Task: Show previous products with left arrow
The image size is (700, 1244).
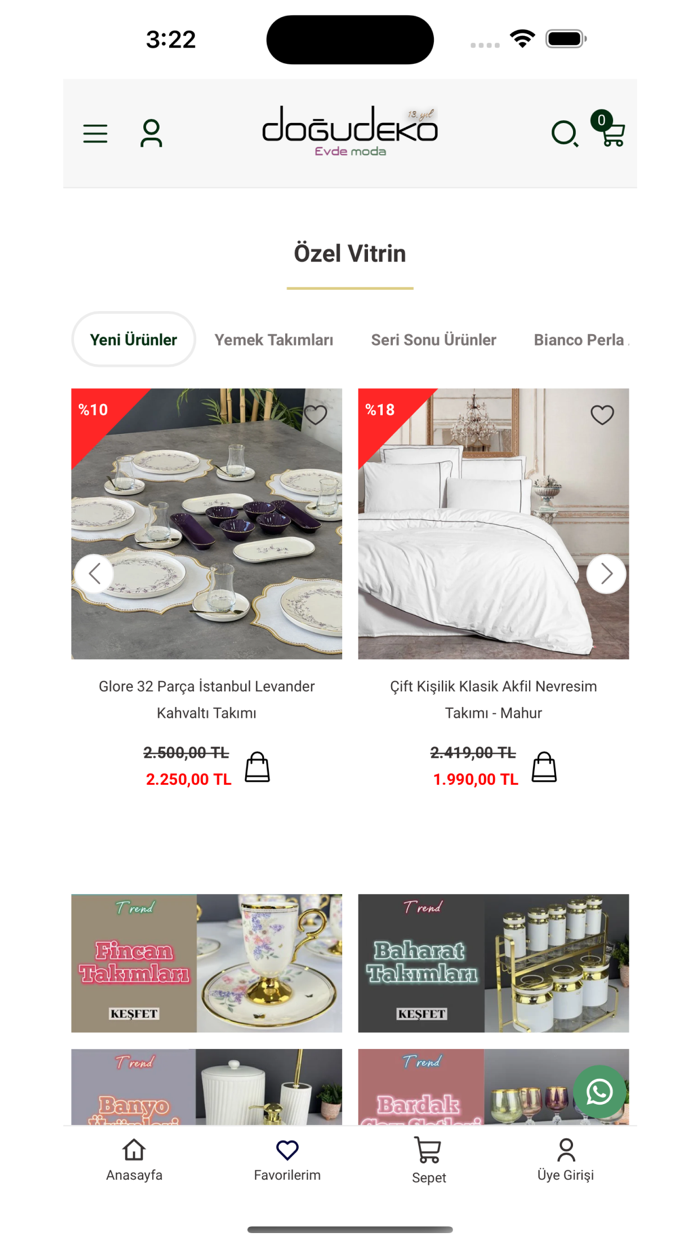Action: (94, 574)
